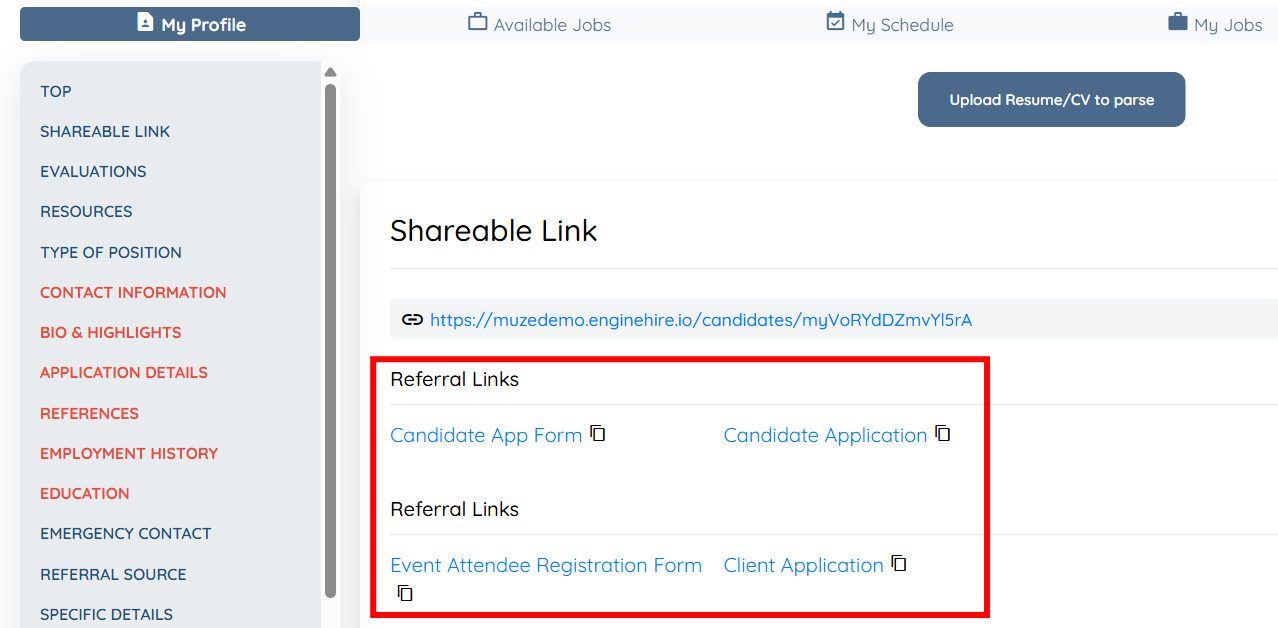Screen dimensions: 1278x628
Task: Open Event Attendee Registration Form link
Action: pyautogui.click(x=546, y=565)
